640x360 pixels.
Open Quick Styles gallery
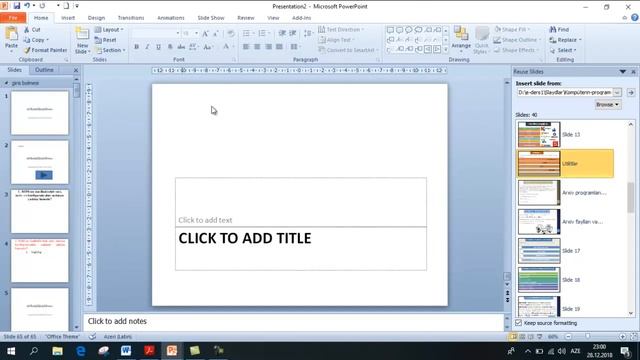[482, 40]
